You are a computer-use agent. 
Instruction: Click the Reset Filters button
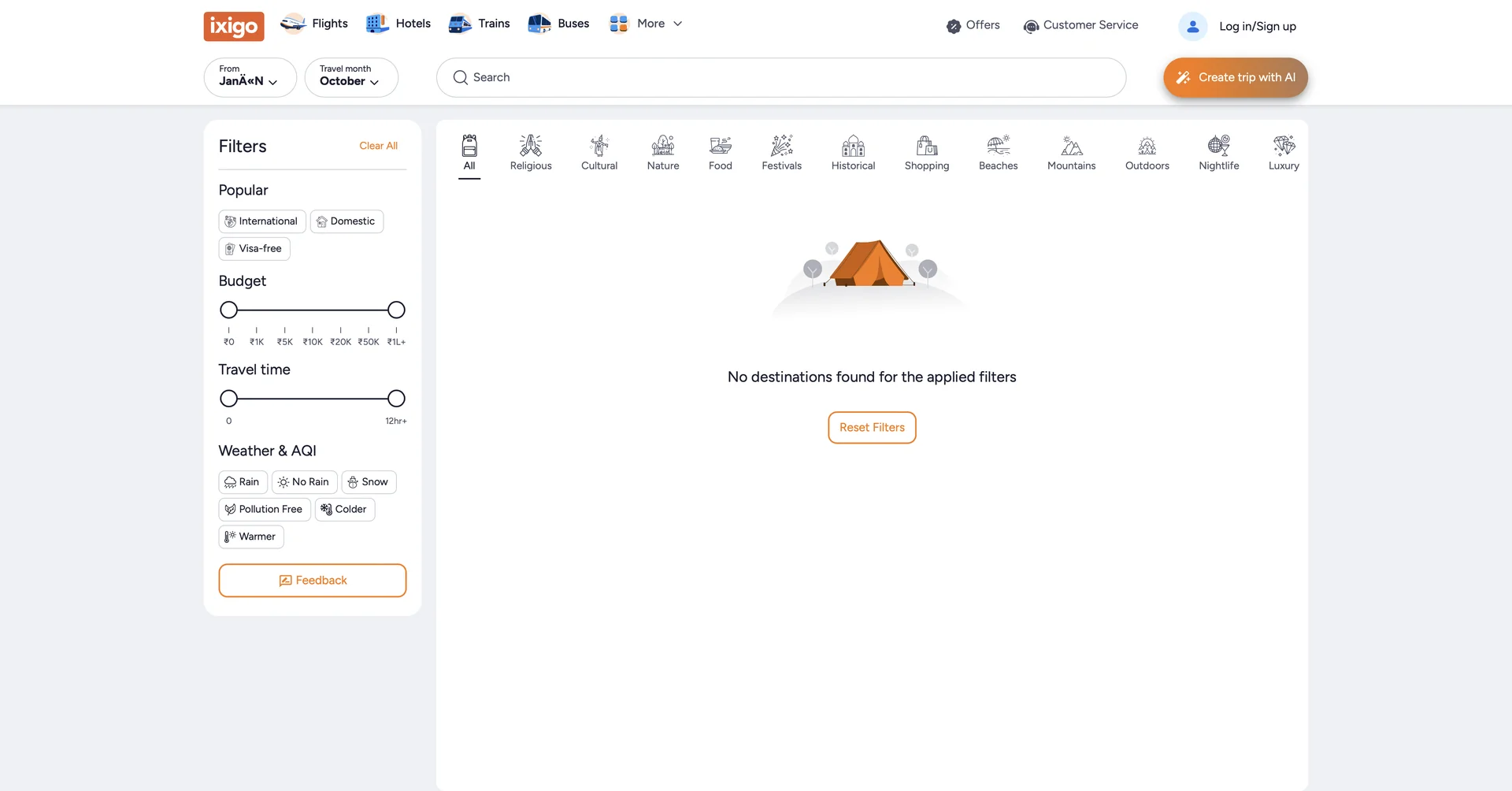click(872, 428)
